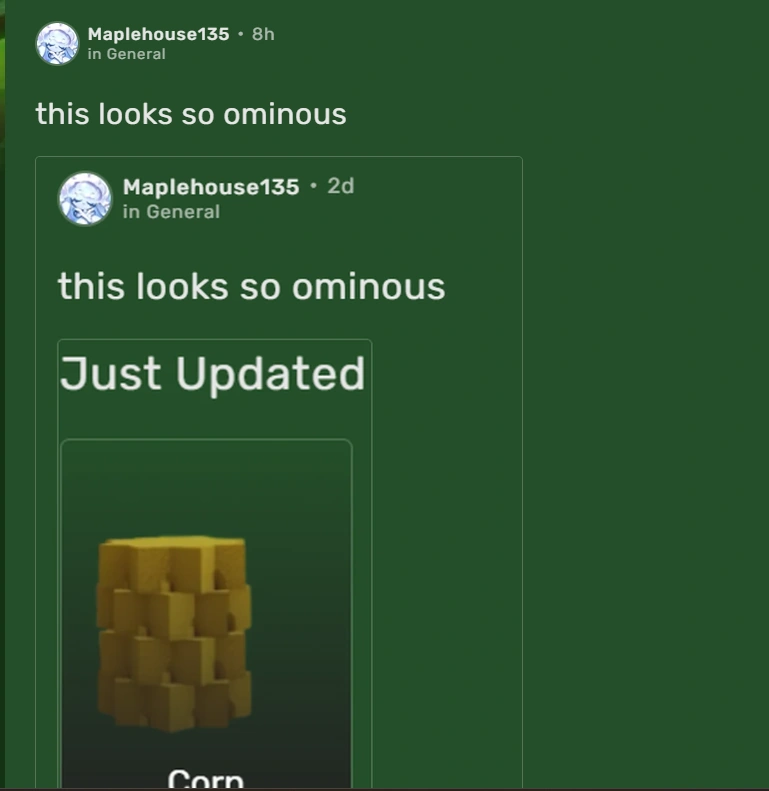Open the 'in General' category under the 8h post
The width and height of the screenshot is (769, 791).
pos(127,54)
